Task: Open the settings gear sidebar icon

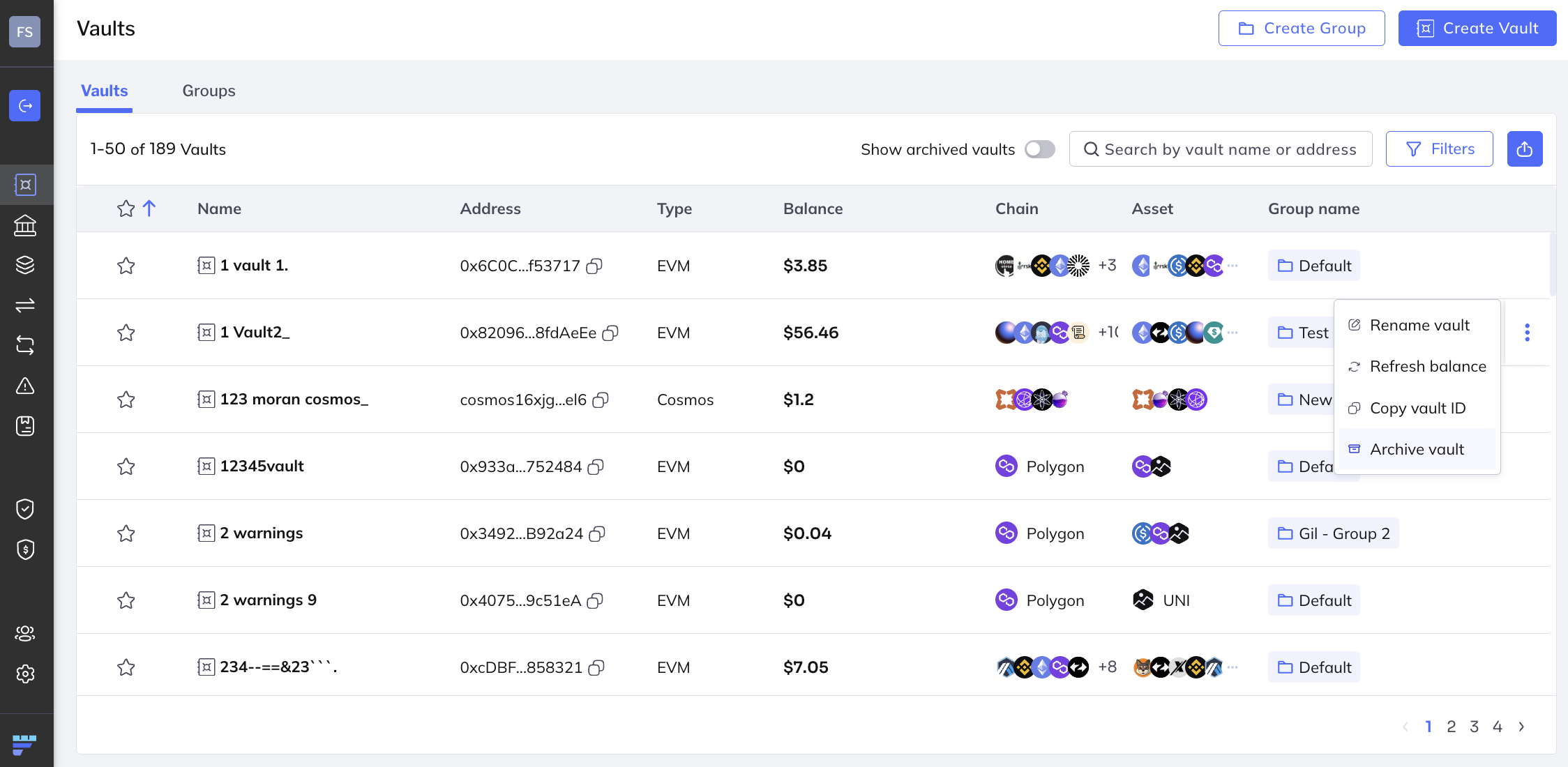Action: pyautogui.click(x=25, y=674)
